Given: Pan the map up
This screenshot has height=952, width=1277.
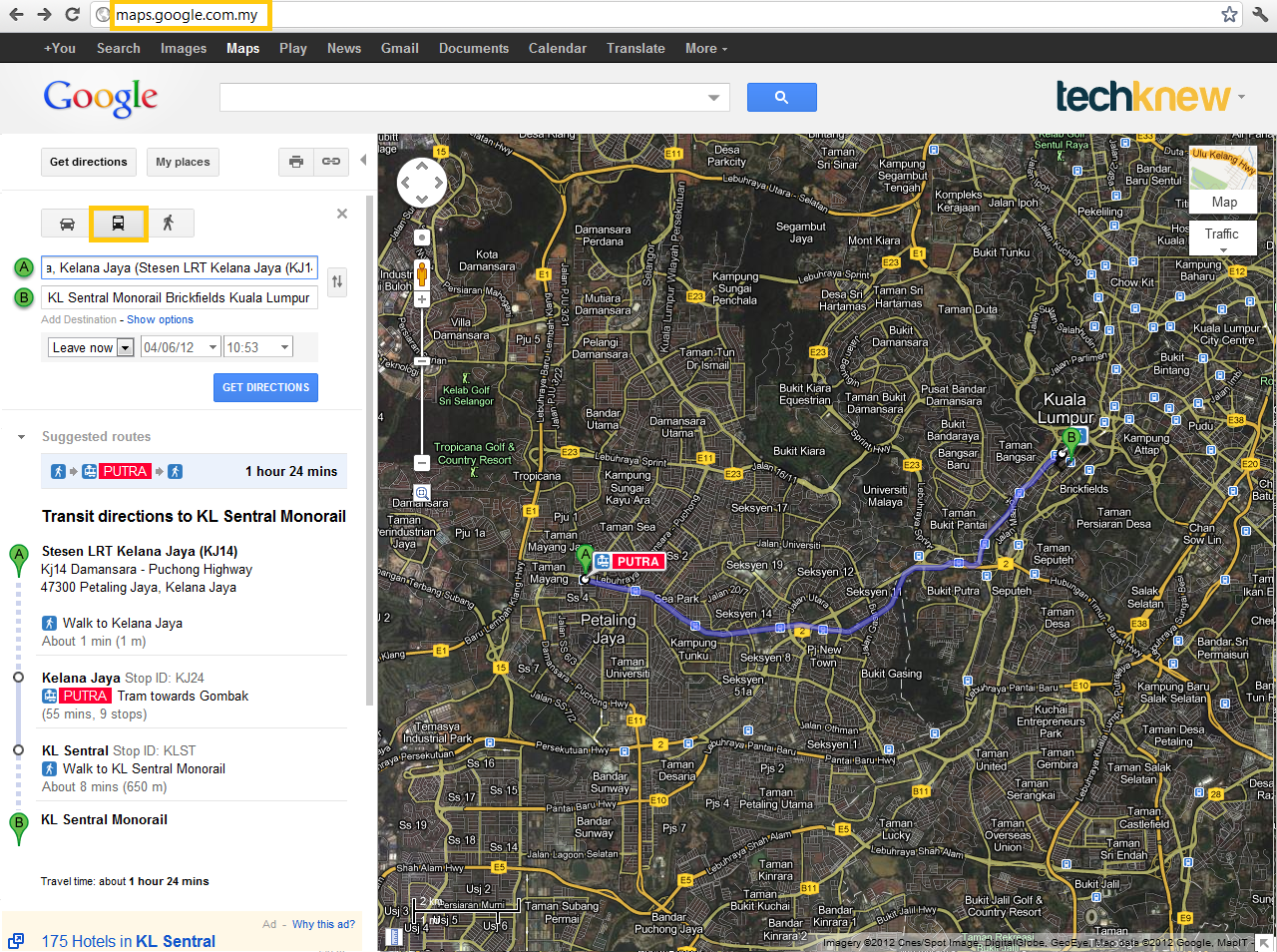Looking at the screenshot, I should pyautogui.click(x=422, y=166).
